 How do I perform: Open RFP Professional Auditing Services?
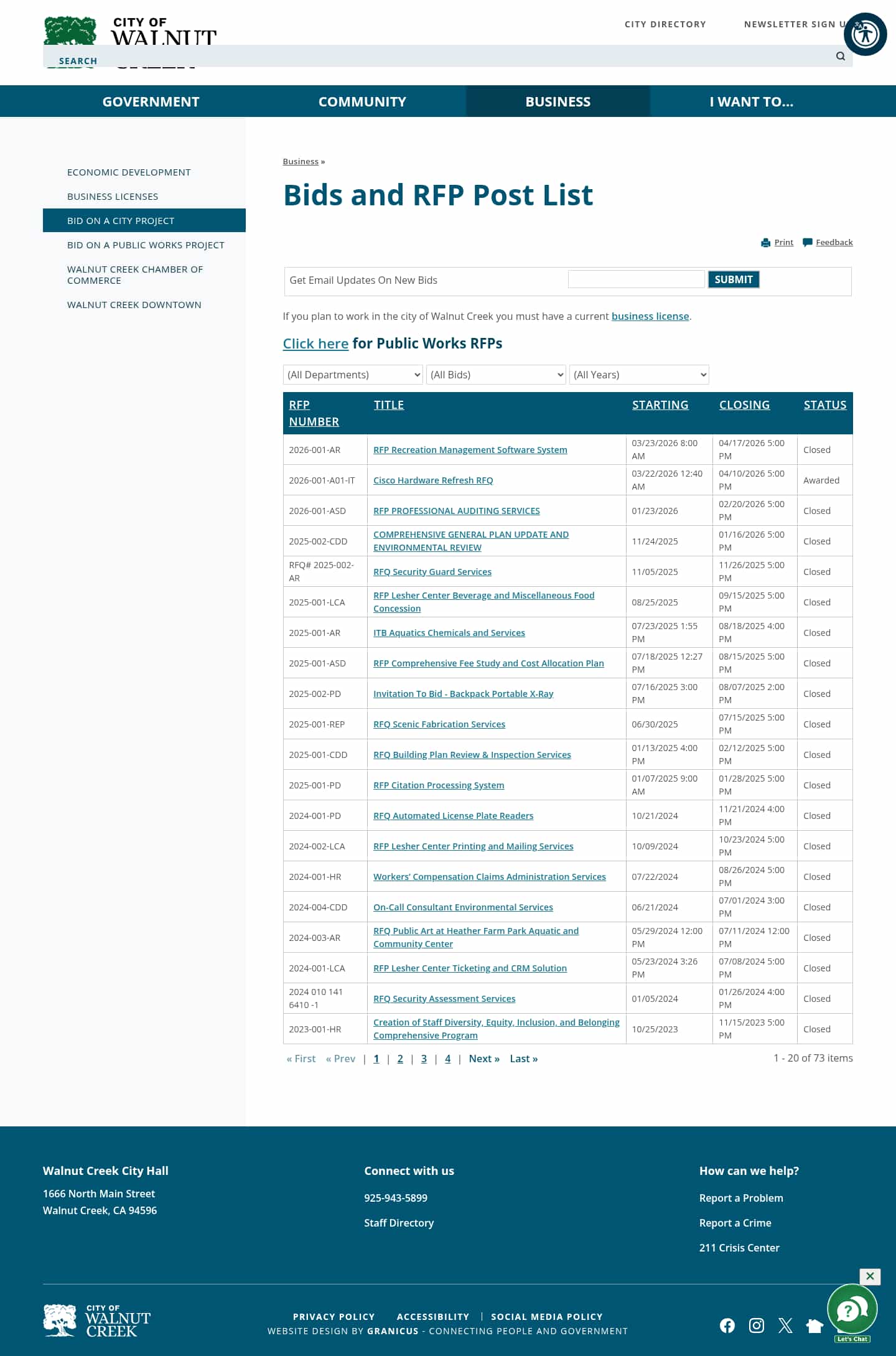click(457, 511)
